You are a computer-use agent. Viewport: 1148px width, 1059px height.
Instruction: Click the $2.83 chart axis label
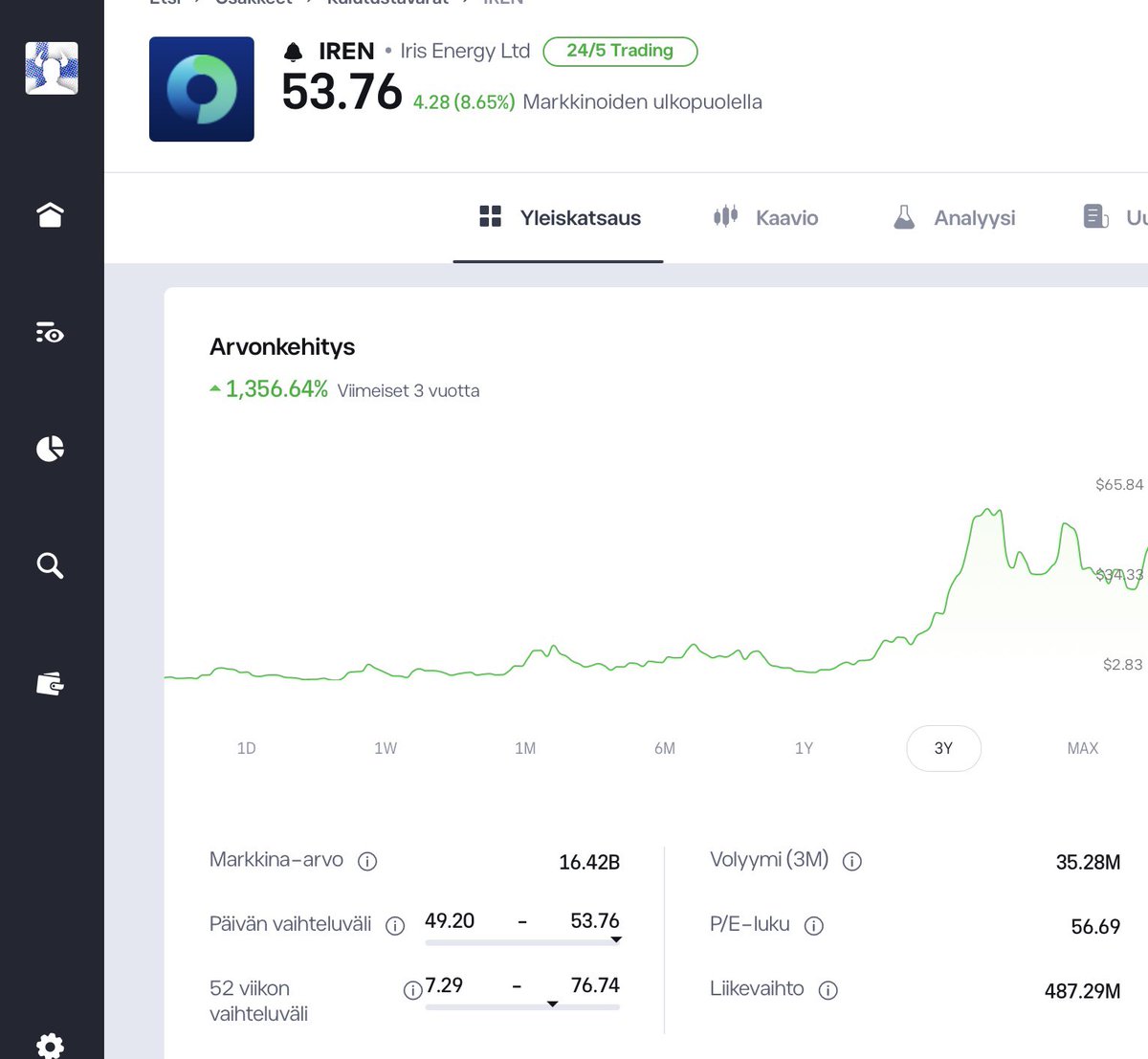(1122, 664)
